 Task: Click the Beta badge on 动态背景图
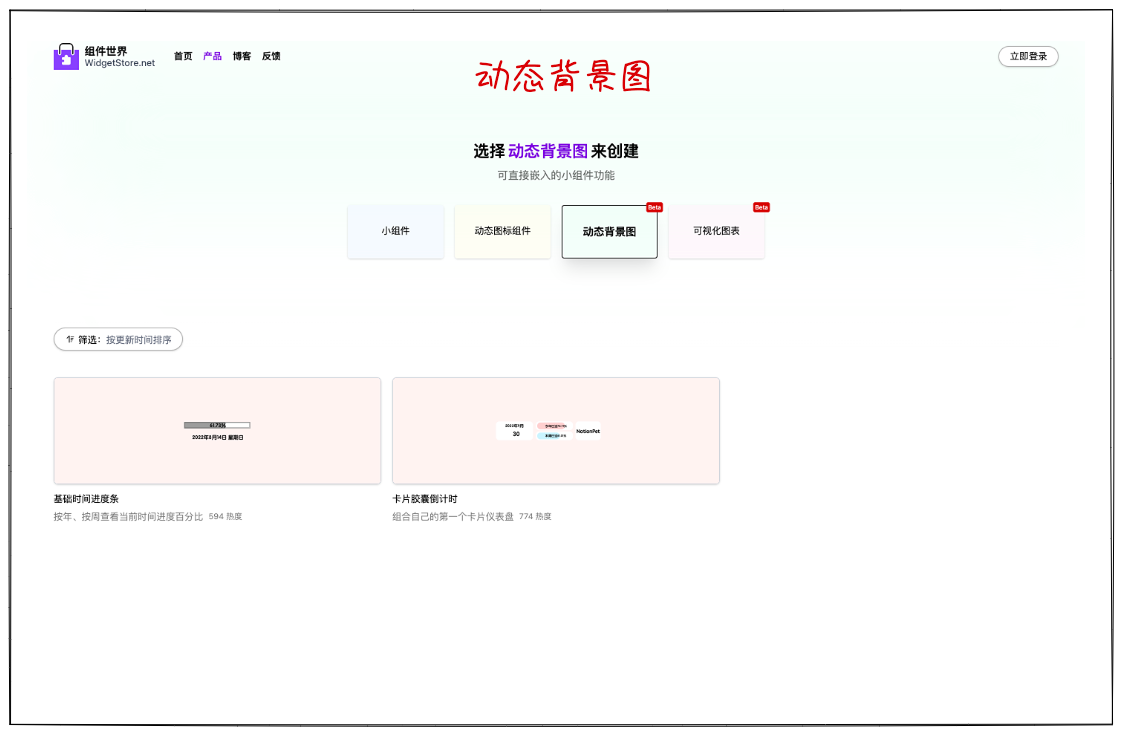[655, 207]
